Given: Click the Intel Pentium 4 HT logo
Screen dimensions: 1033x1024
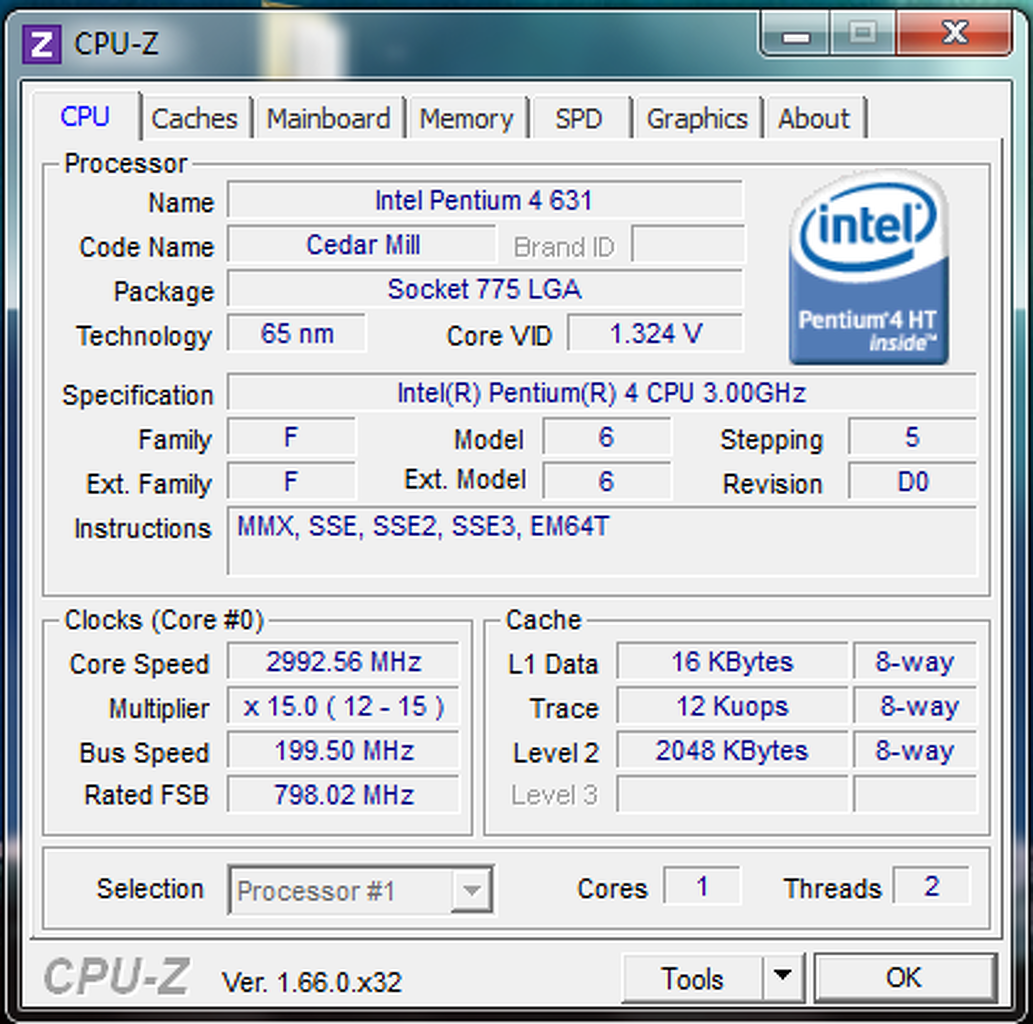Looking at the screenshot, I should coord(869,267).
